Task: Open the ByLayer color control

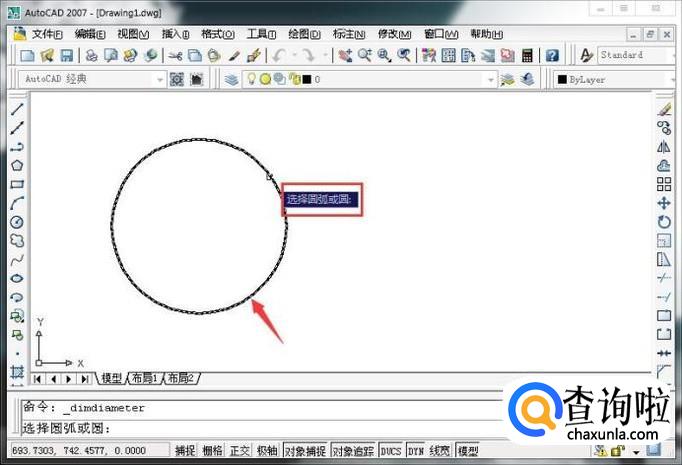Action: [x=610, y=79]
